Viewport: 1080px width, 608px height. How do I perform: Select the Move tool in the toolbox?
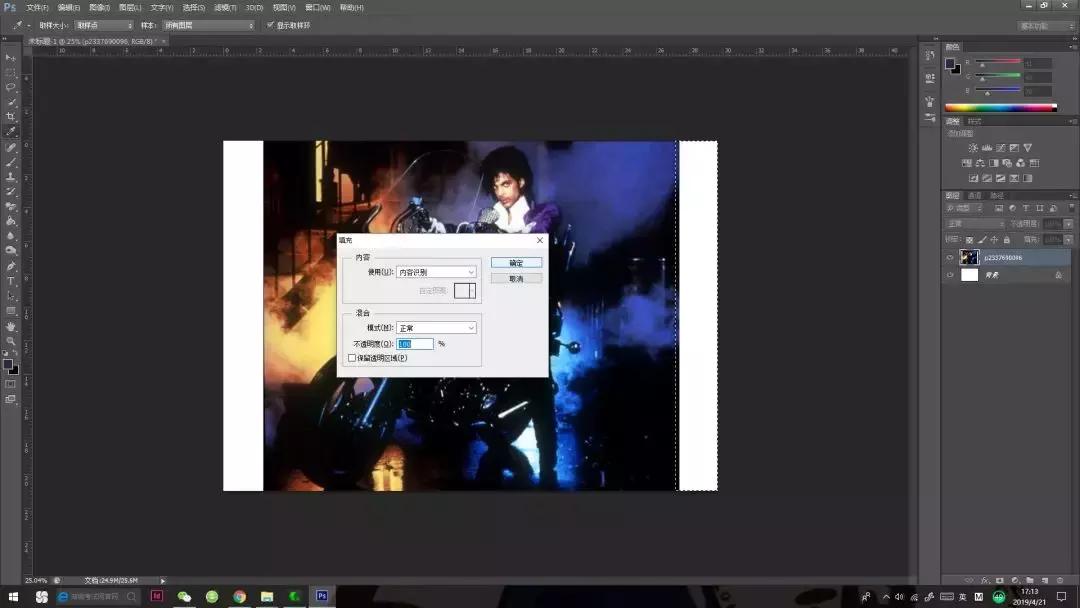(11, 58)
